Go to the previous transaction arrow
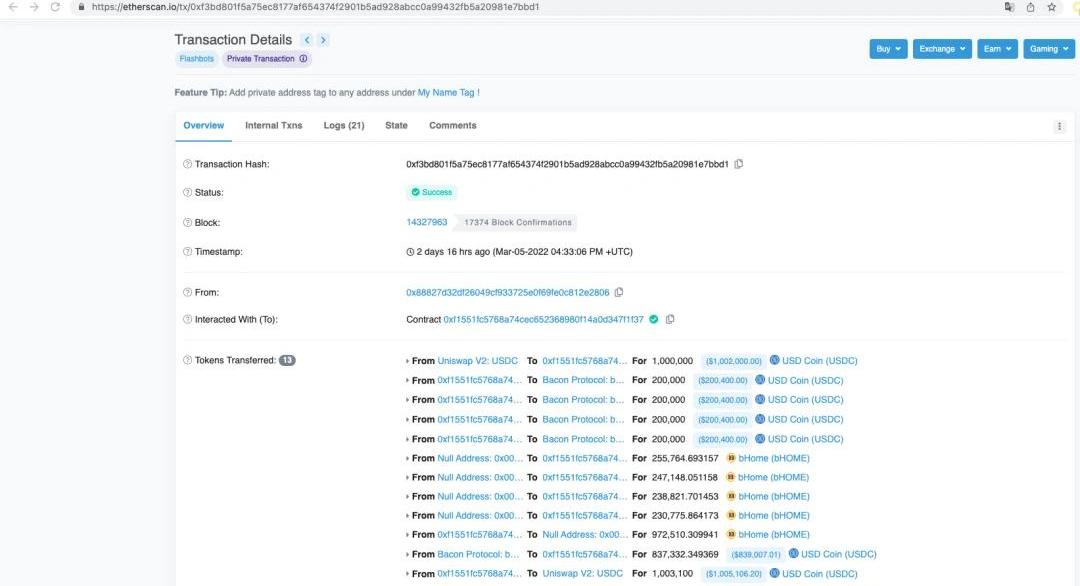This screenshot has width=1080, height=586. (307, 40)
